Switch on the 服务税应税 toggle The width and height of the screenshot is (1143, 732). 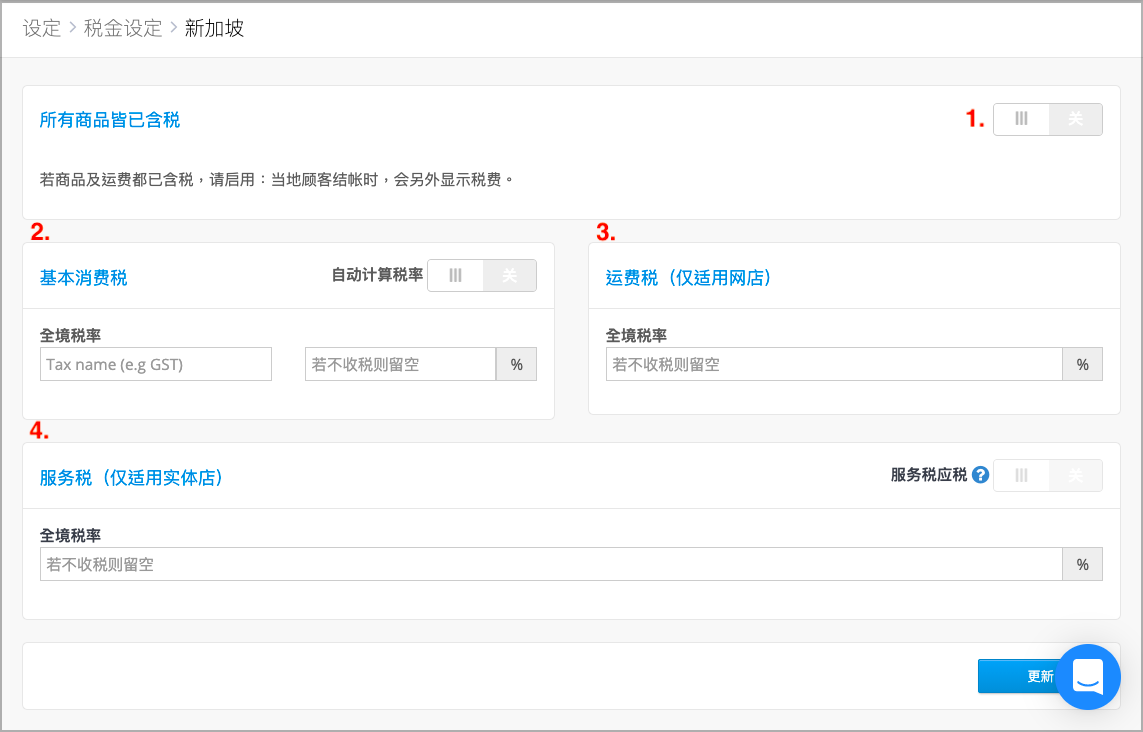[1048, 475]
